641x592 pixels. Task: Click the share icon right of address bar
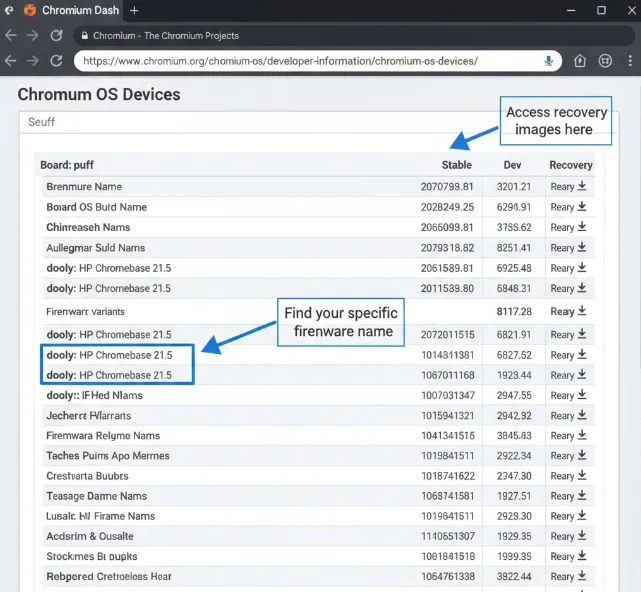coord(580,61)
